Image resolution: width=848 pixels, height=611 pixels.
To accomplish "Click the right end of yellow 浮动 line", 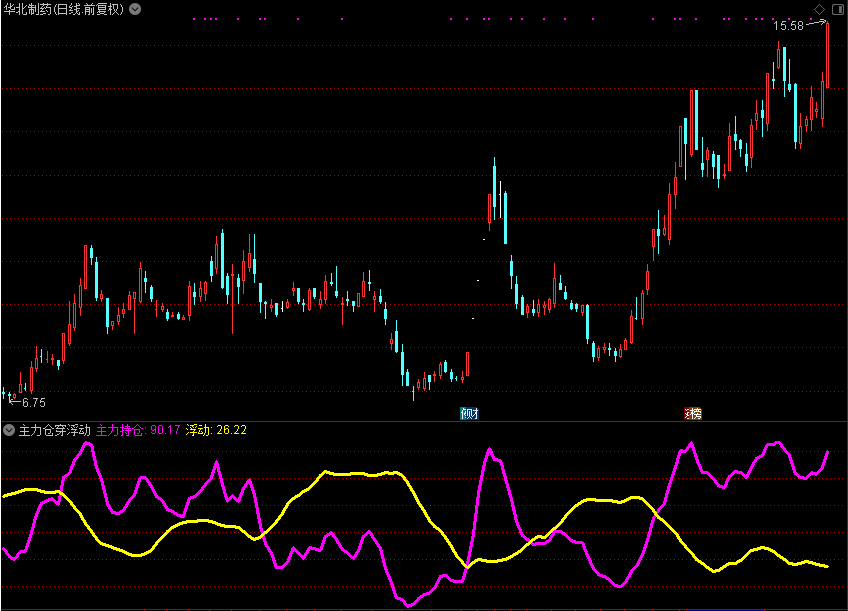I will click(827, 567).
